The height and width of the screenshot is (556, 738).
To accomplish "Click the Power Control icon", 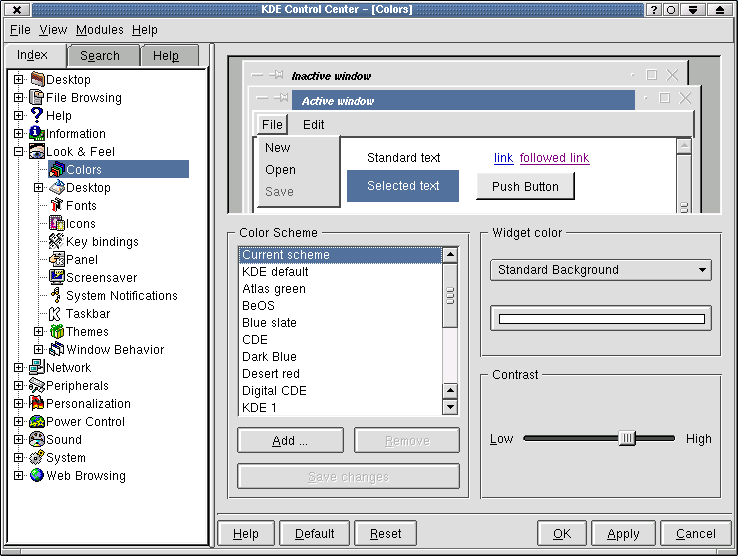I will click(37, 421).
